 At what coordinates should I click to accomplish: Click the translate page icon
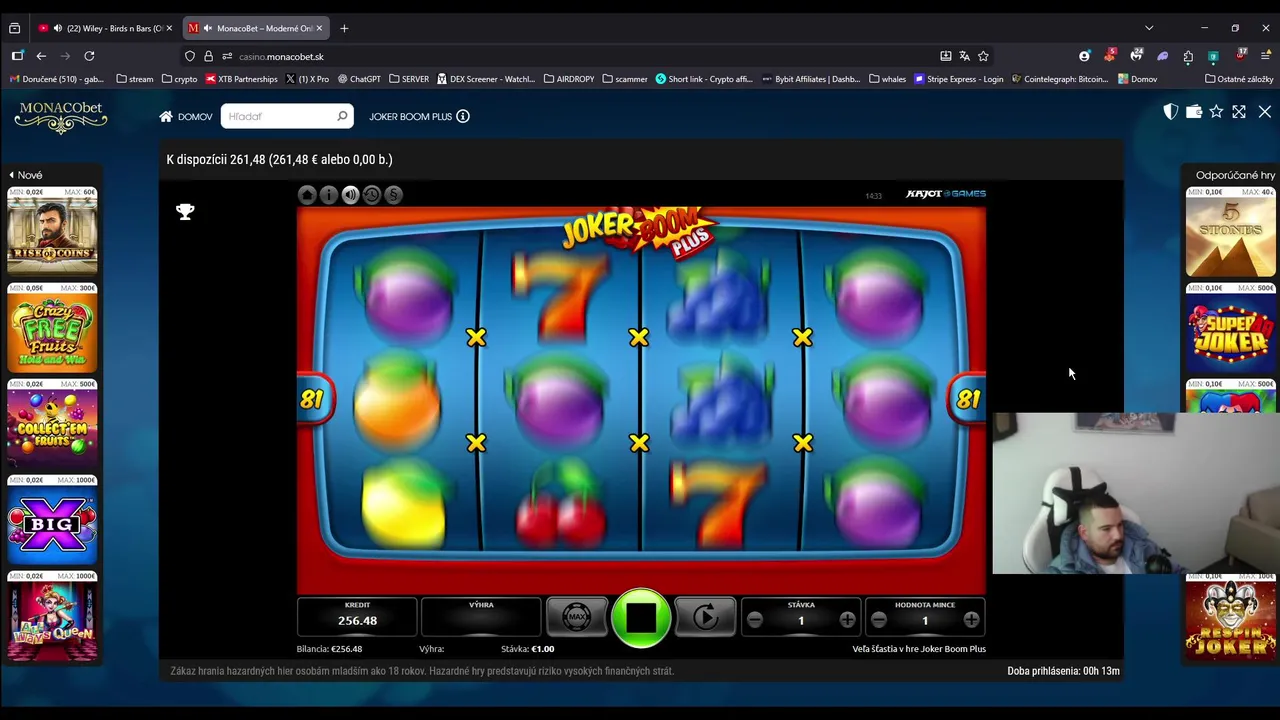coord(964,56)
